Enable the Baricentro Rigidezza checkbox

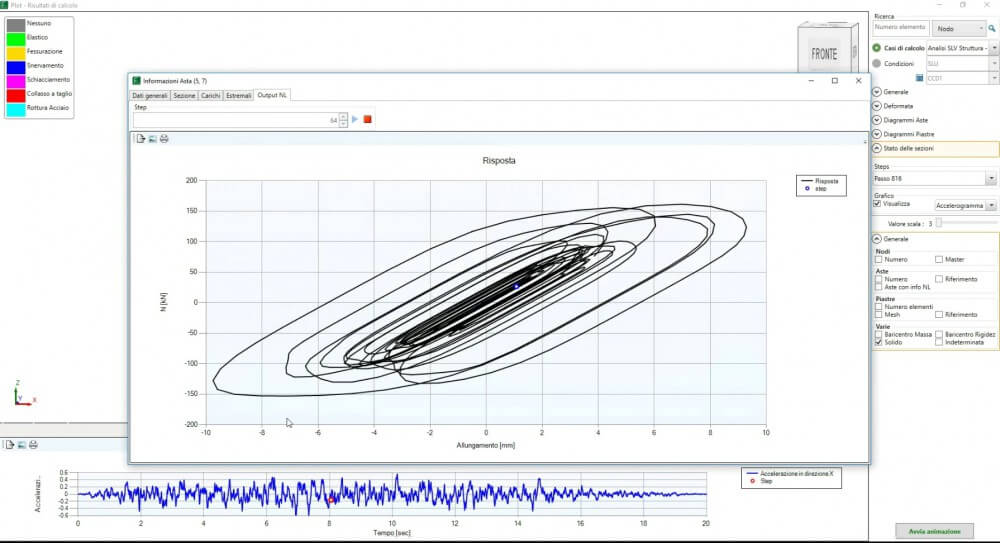point(939,334)
